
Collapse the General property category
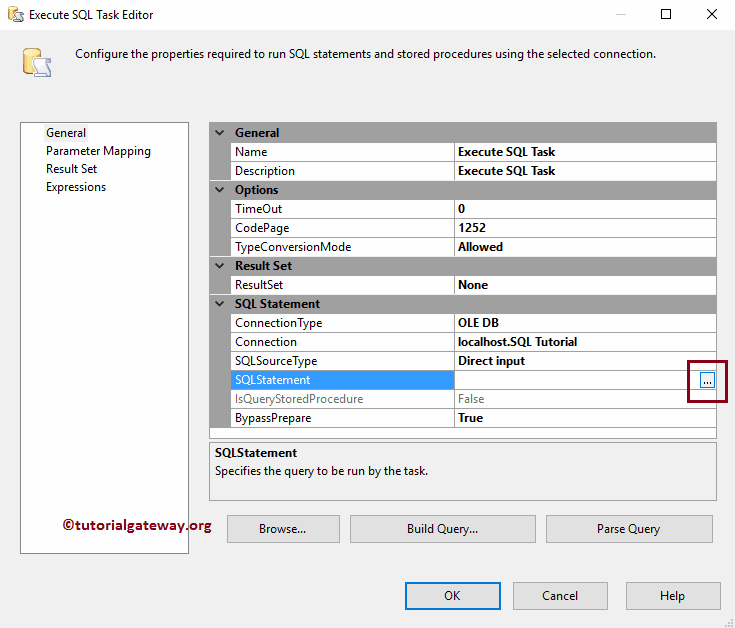[219, 133]
